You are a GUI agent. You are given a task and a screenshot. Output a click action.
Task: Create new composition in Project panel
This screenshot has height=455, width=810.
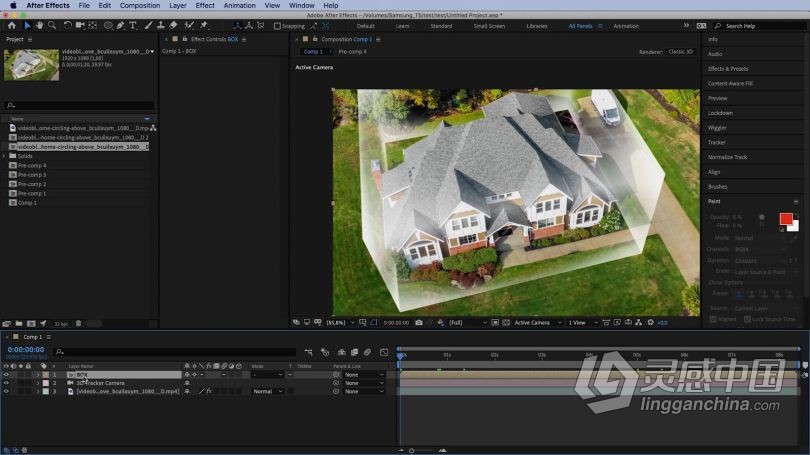pyautogui.click(x=31, y=324)
